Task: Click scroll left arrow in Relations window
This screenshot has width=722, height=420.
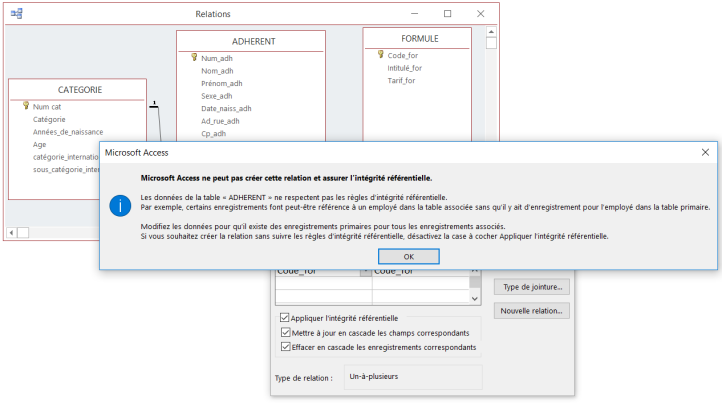Action: [12, 233]
